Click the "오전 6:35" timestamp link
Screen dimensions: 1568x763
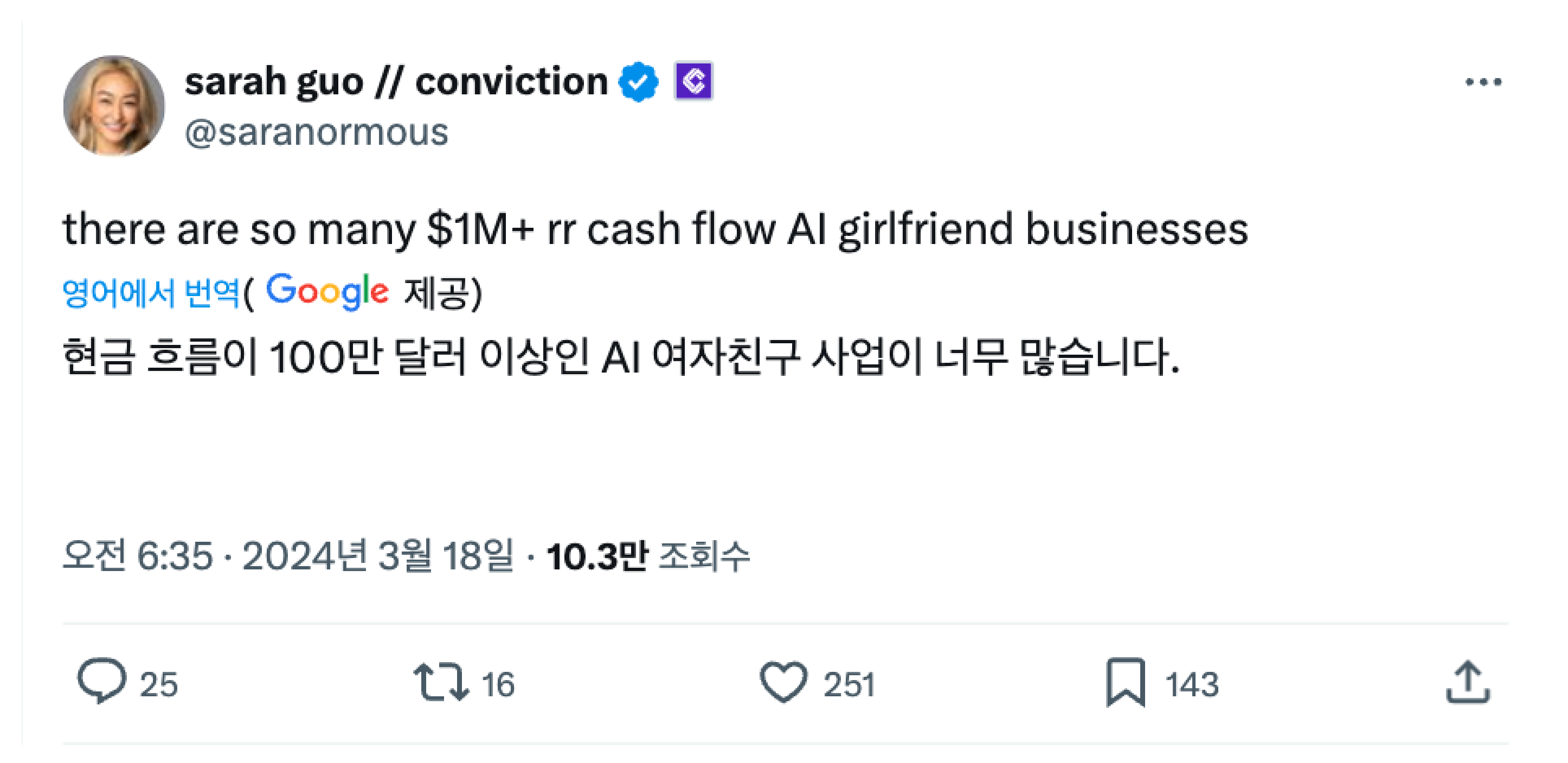coord(138,555)
